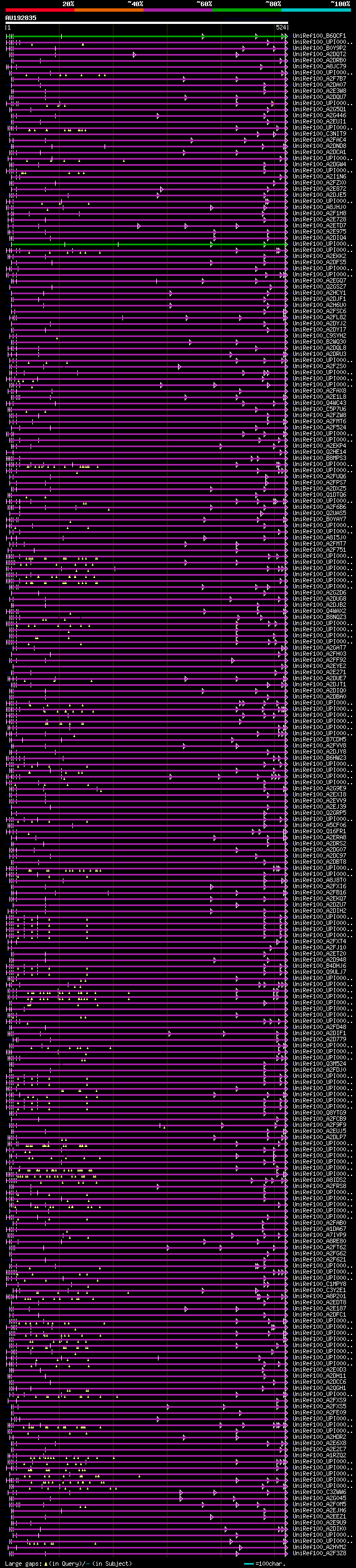Select hit UniRef100_B8MPS3
This screenshot has width=356, height=1568.
pos(319,458)
